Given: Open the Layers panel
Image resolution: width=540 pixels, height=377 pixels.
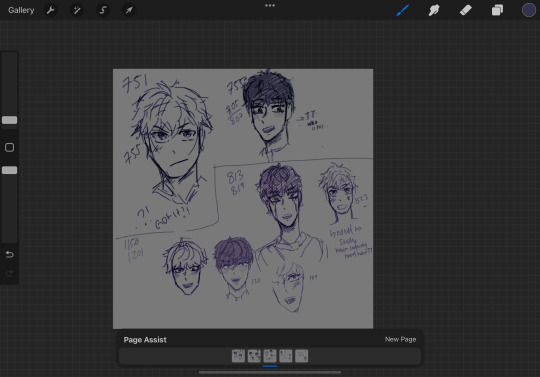Looking at the screenshot, I should click(x=497, y=10).
